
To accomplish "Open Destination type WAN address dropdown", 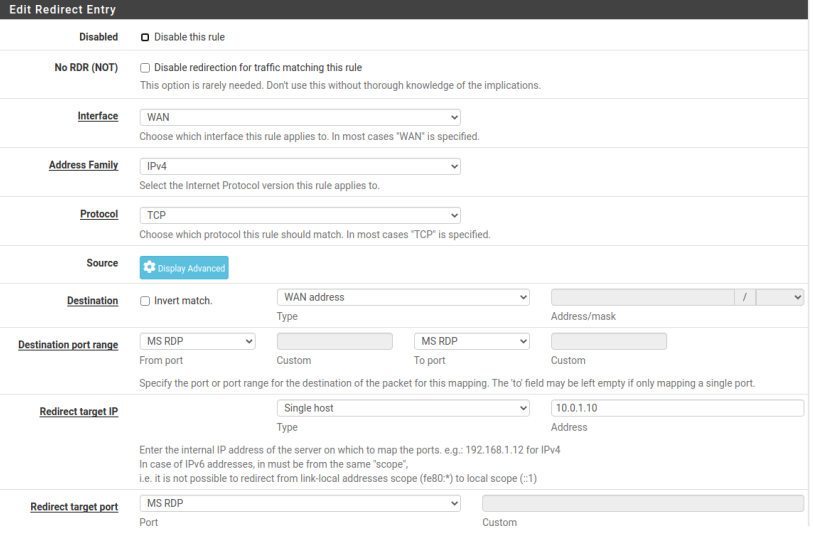I will [403, 298].
